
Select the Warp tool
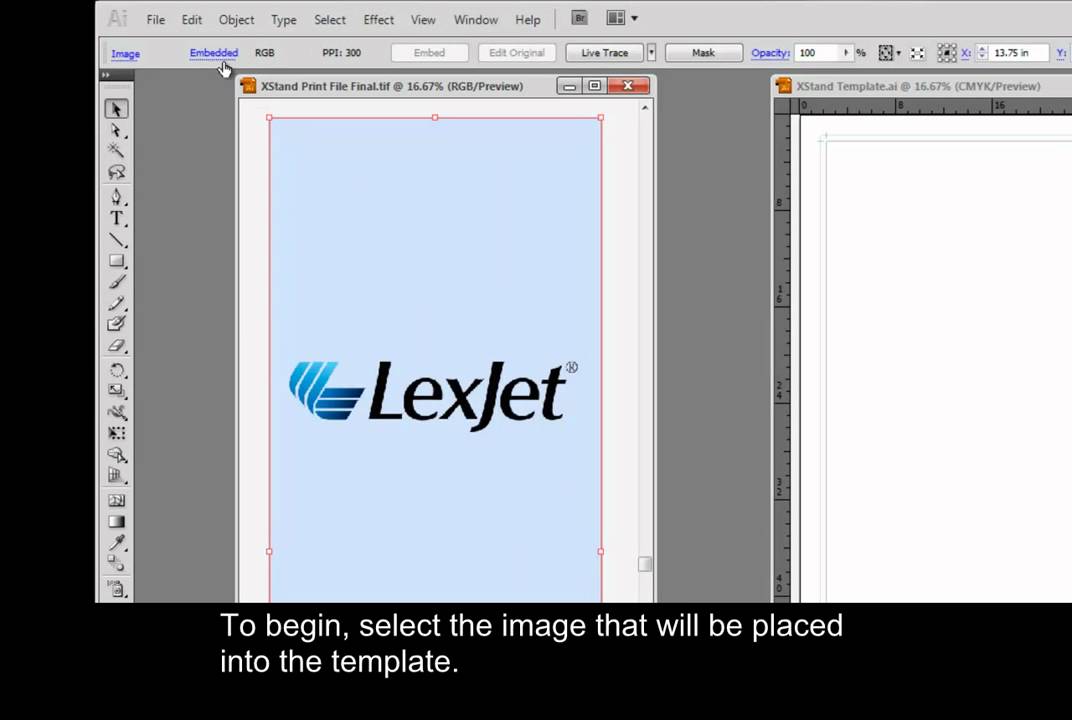click(x=116, y=412)
